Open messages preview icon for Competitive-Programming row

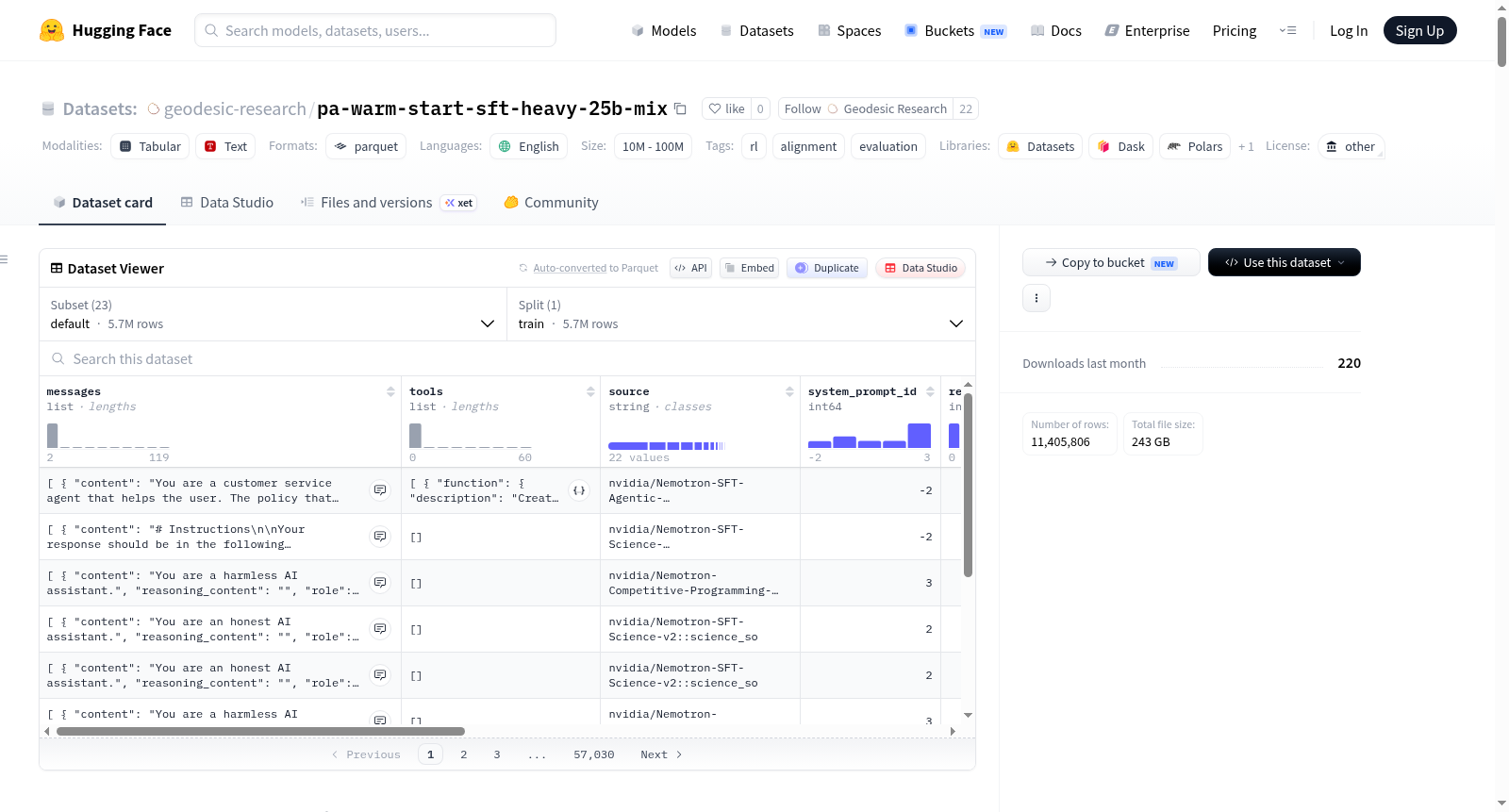coord(380,583)
